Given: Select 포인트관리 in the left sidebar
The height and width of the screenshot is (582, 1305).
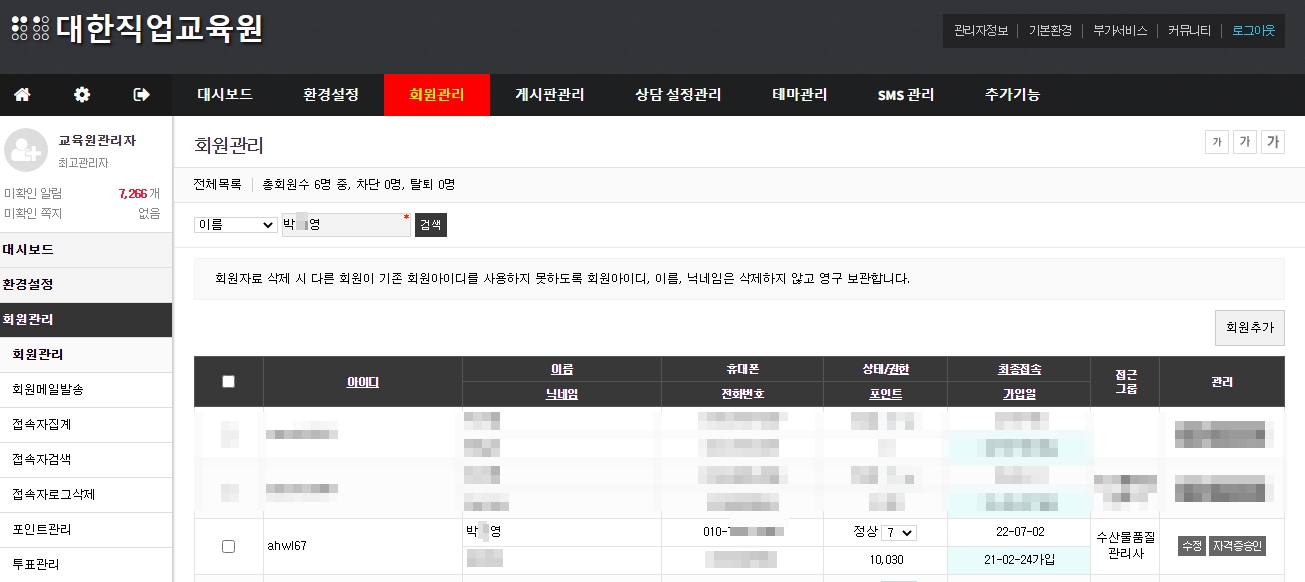Looking at the screenshot, I should [x=41, y=529].
